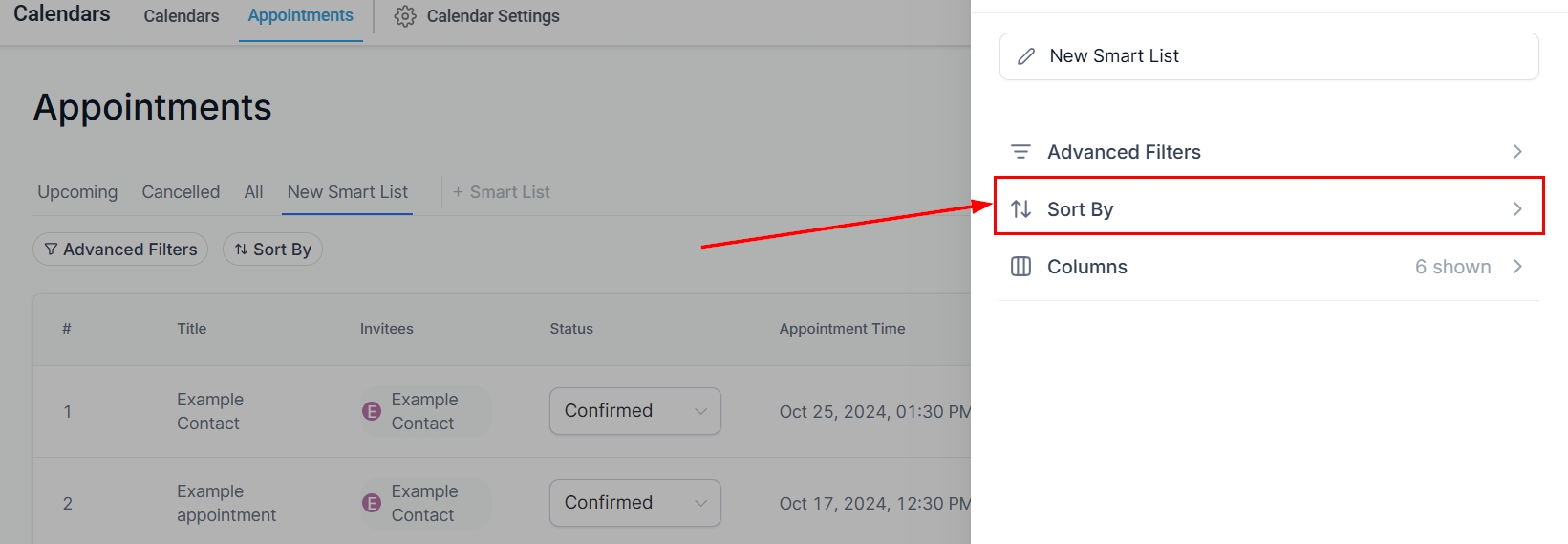Select the All appointments tab
1568x544 pixels.
253,192
